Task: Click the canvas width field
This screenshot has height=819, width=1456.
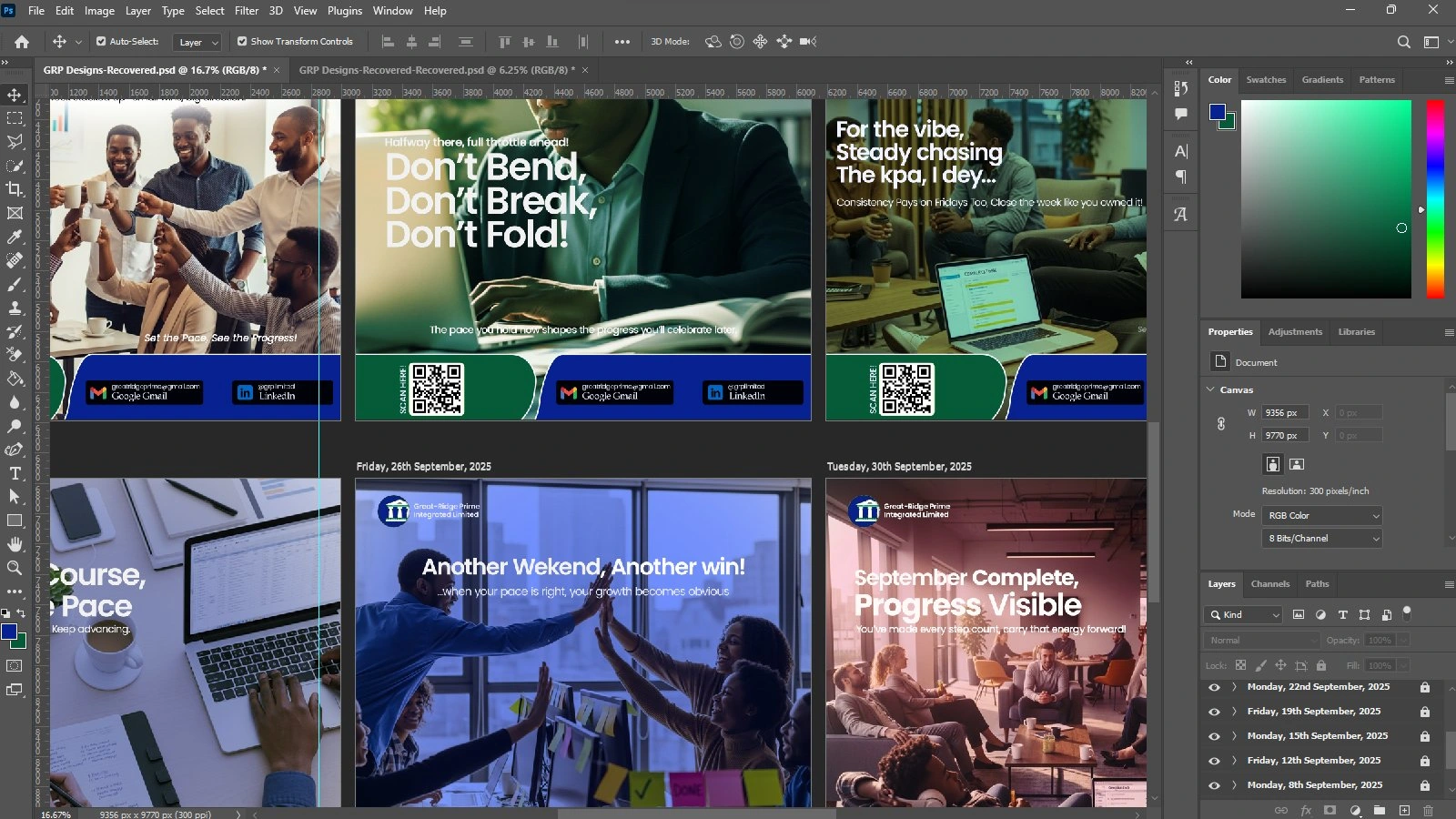Action: point(1285,413)
